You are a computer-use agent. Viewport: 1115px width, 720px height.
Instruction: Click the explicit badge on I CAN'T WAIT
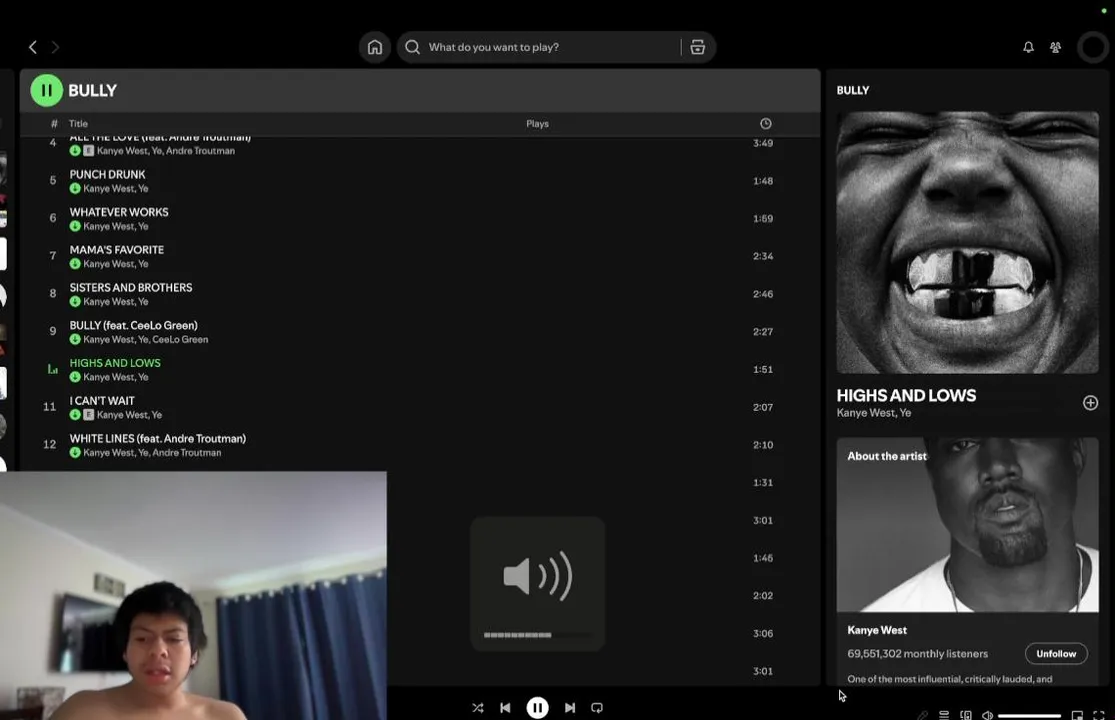click(x=89, y=414)
